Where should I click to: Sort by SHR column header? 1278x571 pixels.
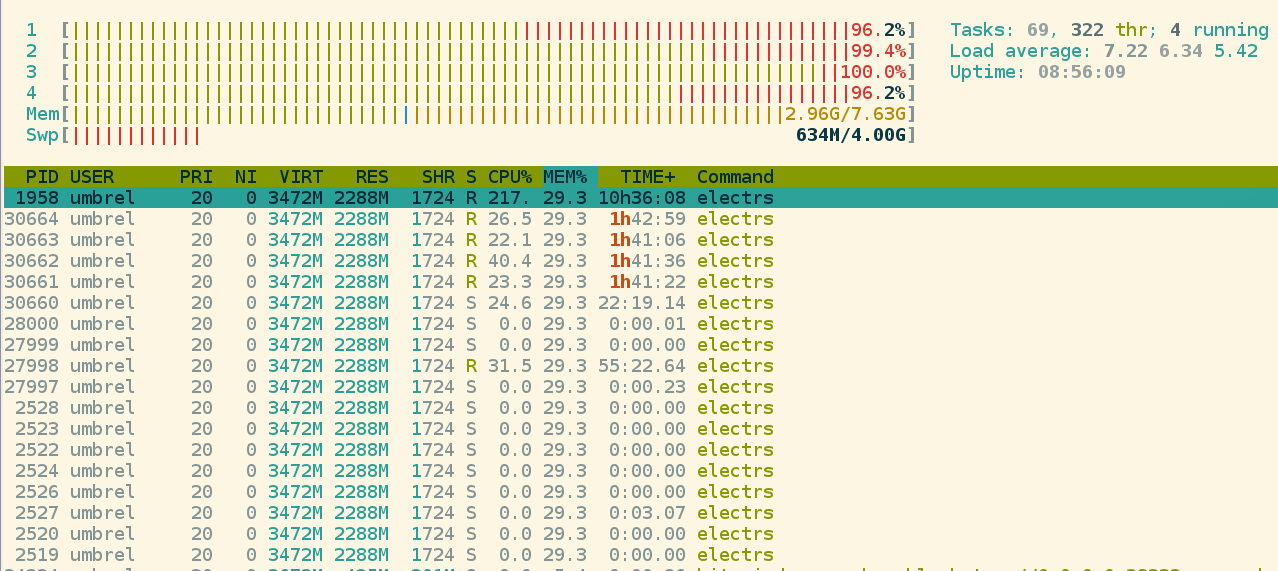click(x=438, y=177)
